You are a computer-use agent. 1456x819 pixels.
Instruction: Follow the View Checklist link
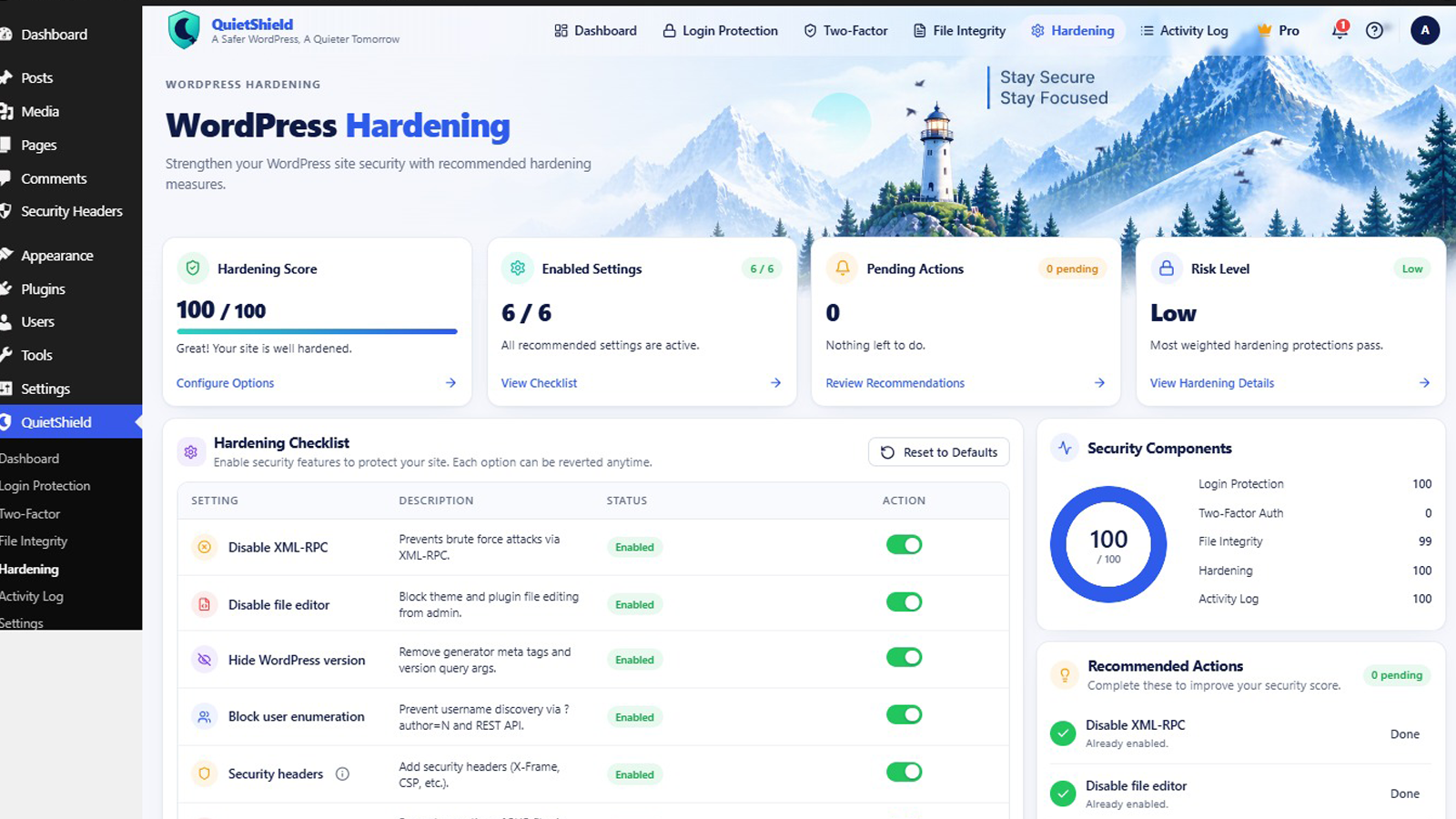click(x=539, y=383)
